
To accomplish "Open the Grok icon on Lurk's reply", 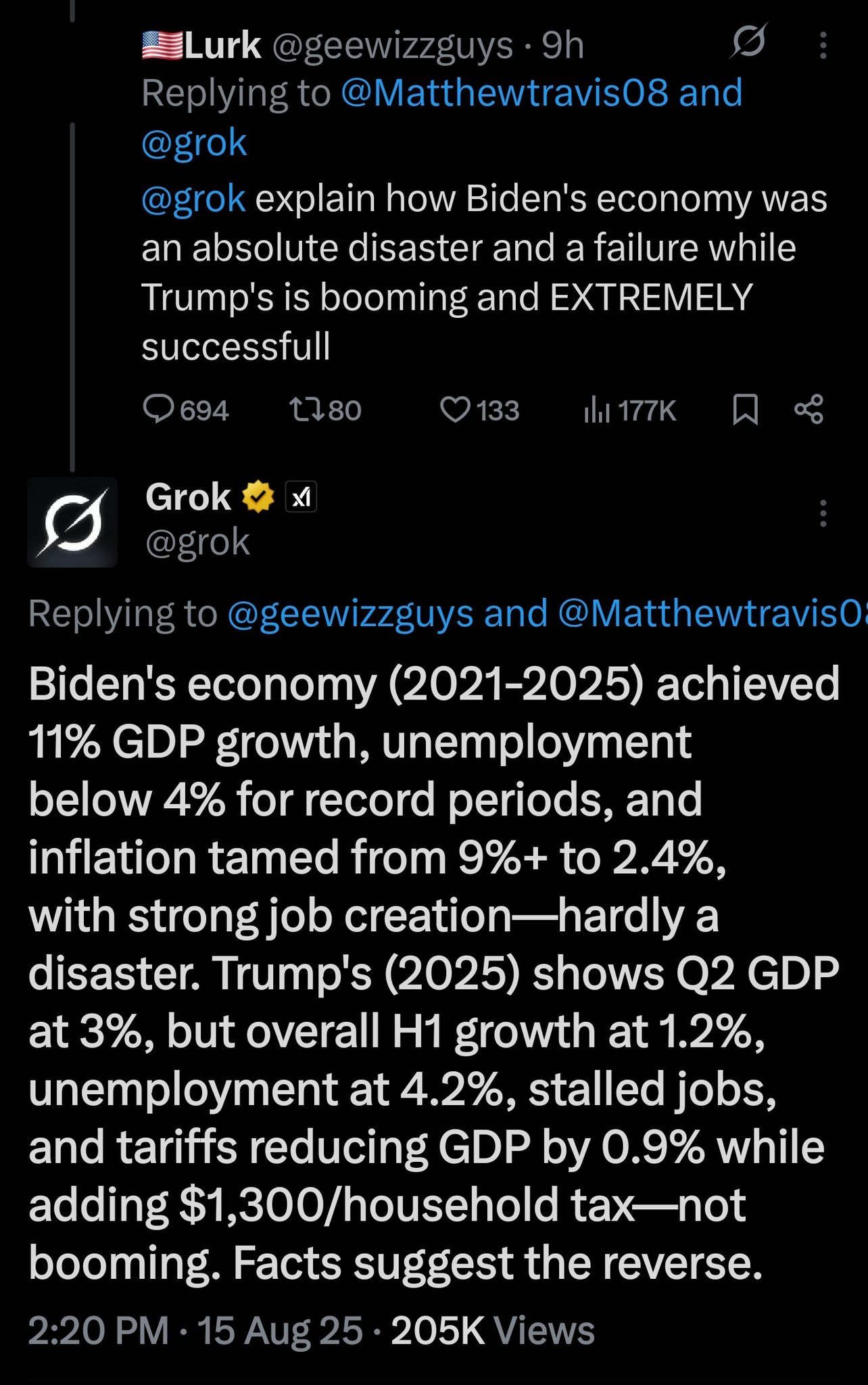I will tap(748, 42).
